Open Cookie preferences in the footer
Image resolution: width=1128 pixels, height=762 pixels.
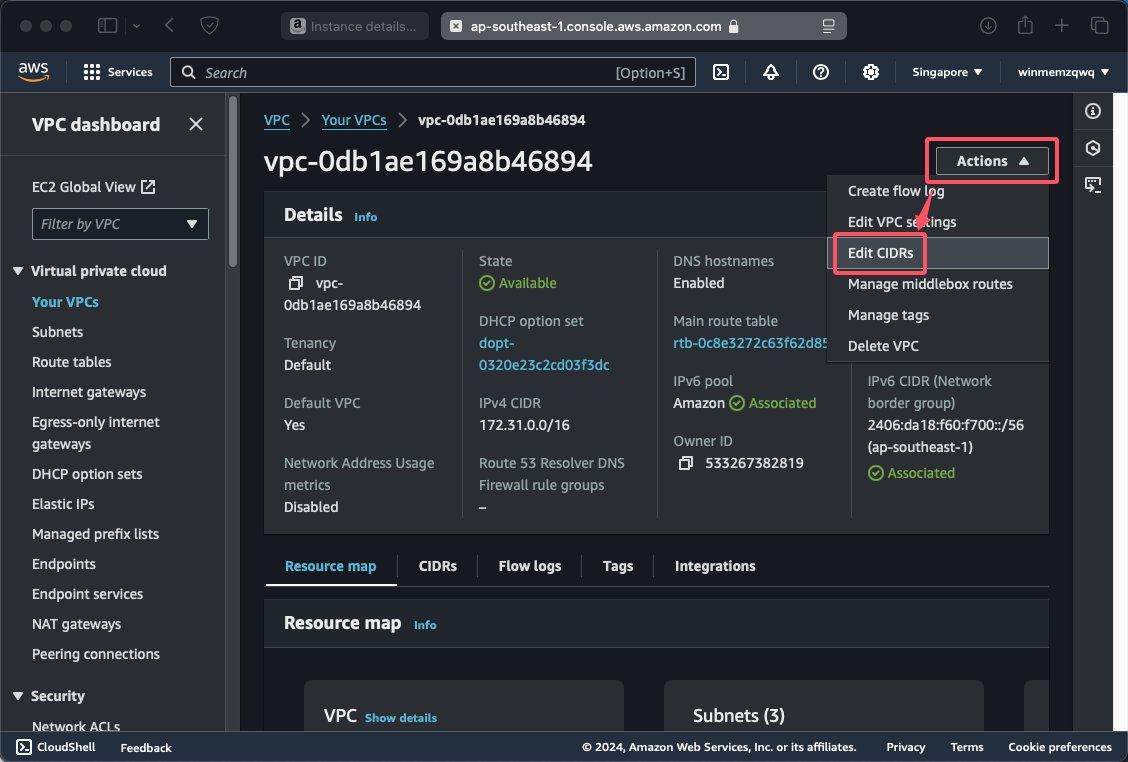1060,747
